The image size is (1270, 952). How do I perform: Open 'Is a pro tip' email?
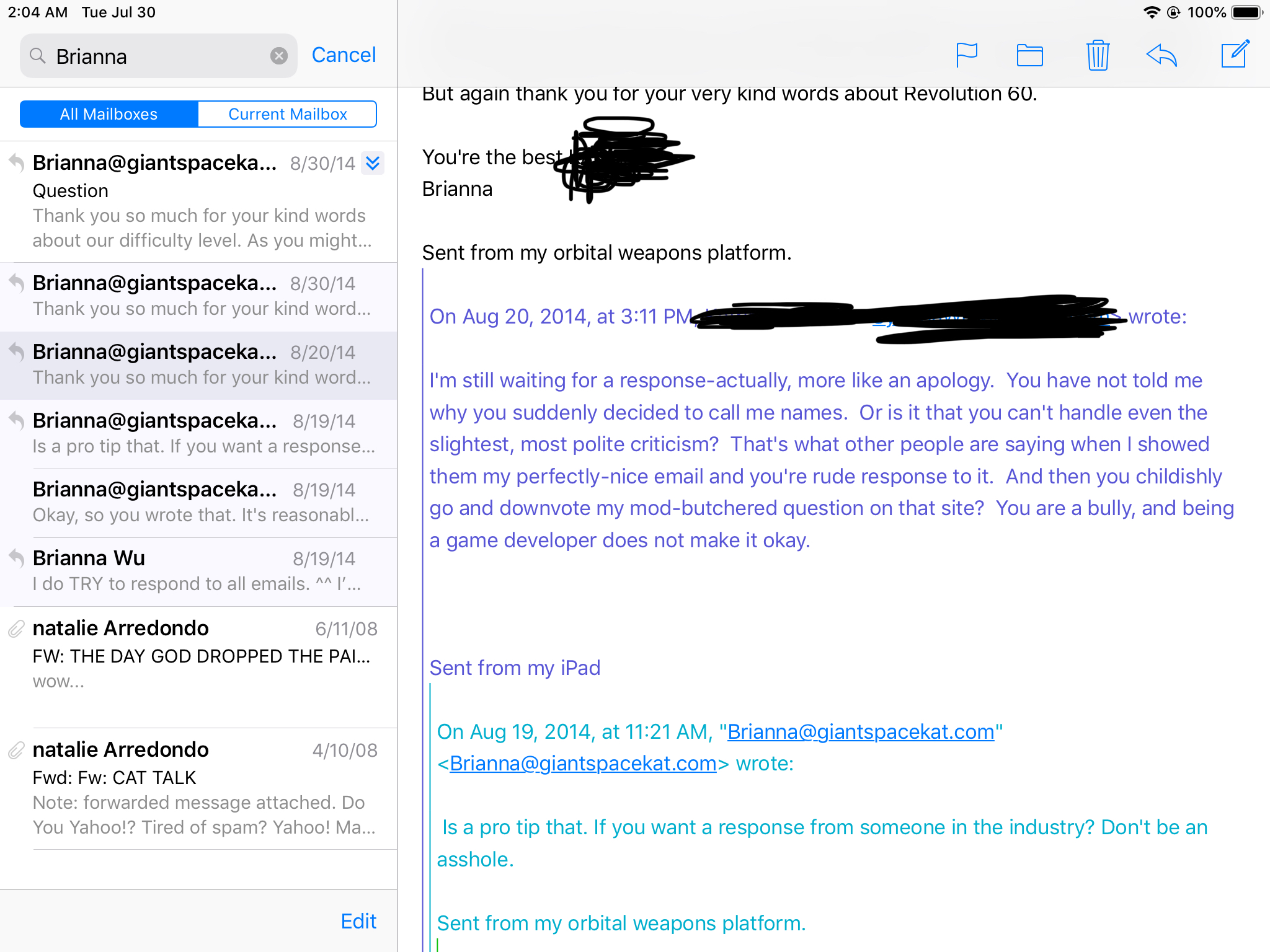[198, 434]
